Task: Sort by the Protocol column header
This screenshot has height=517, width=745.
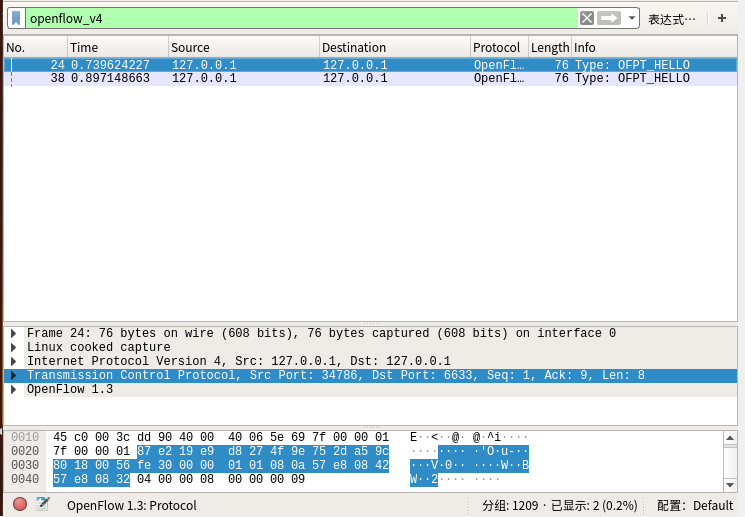Action: (x=499, y=48)
